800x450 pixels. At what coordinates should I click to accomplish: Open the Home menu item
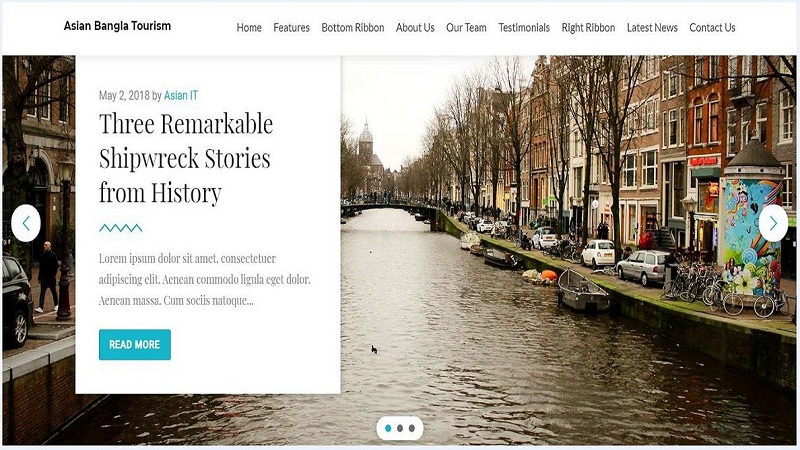coord(249,28)
